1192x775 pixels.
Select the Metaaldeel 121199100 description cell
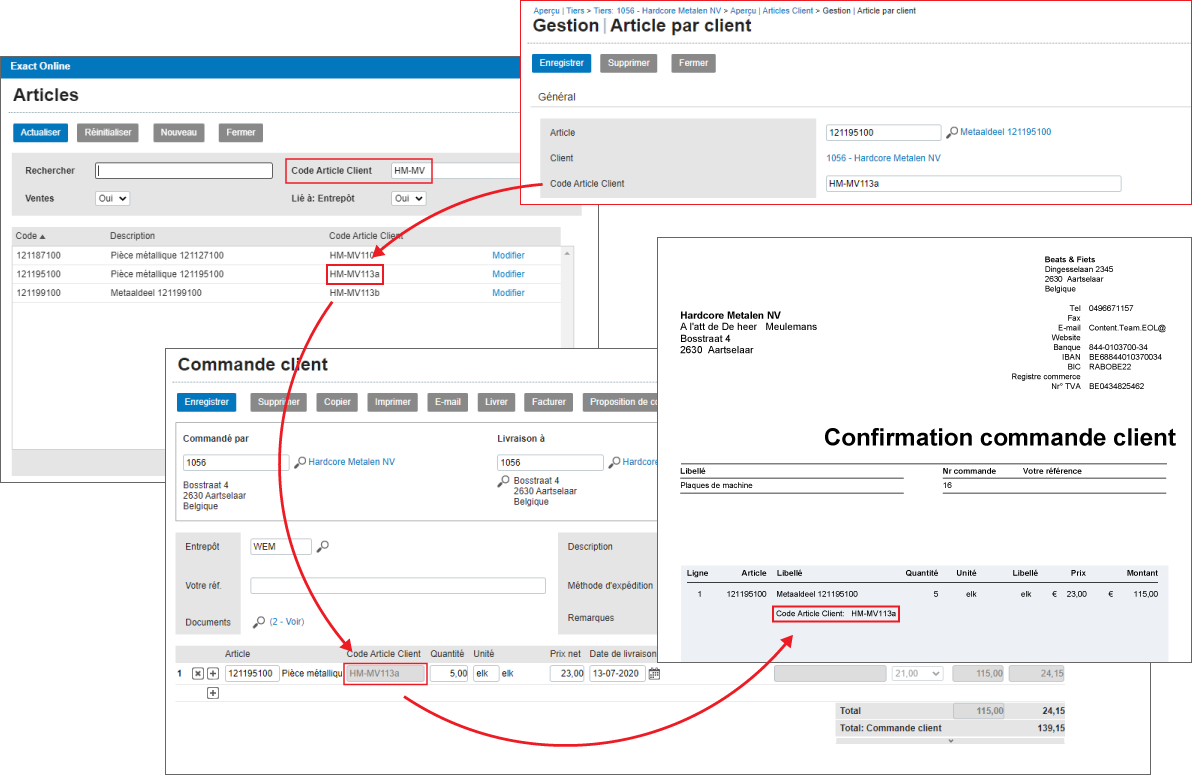(x=156, y=293)
